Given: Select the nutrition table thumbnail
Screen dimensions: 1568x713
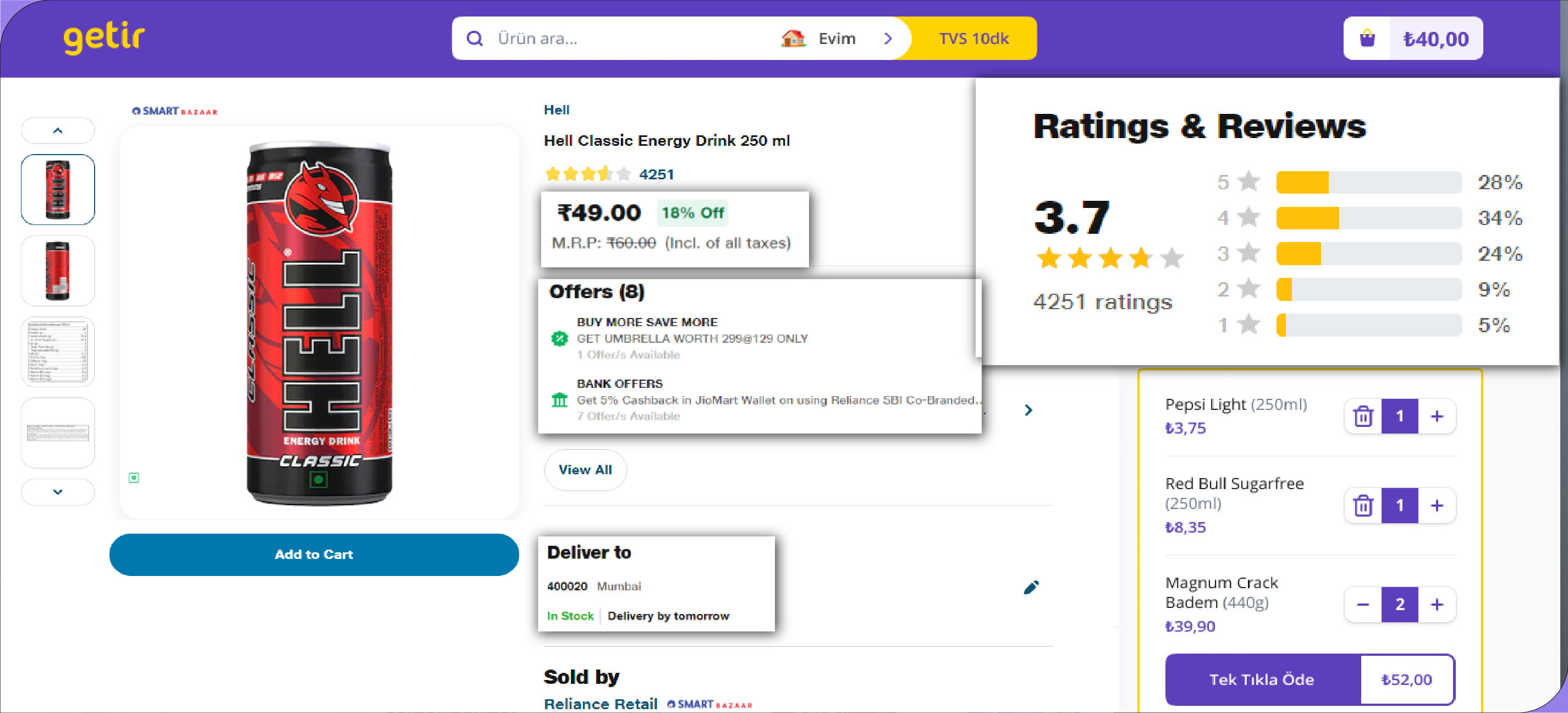Looking at the screenshot, I should 58,352.
